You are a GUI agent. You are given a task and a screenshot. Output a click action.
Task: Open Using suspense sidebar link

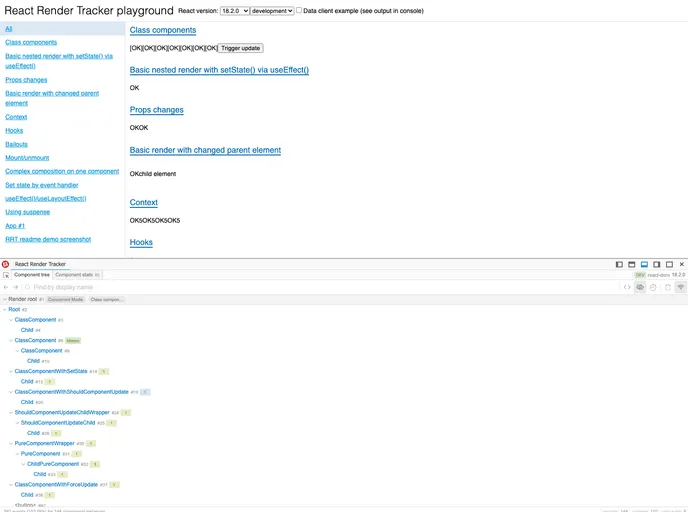28,212
